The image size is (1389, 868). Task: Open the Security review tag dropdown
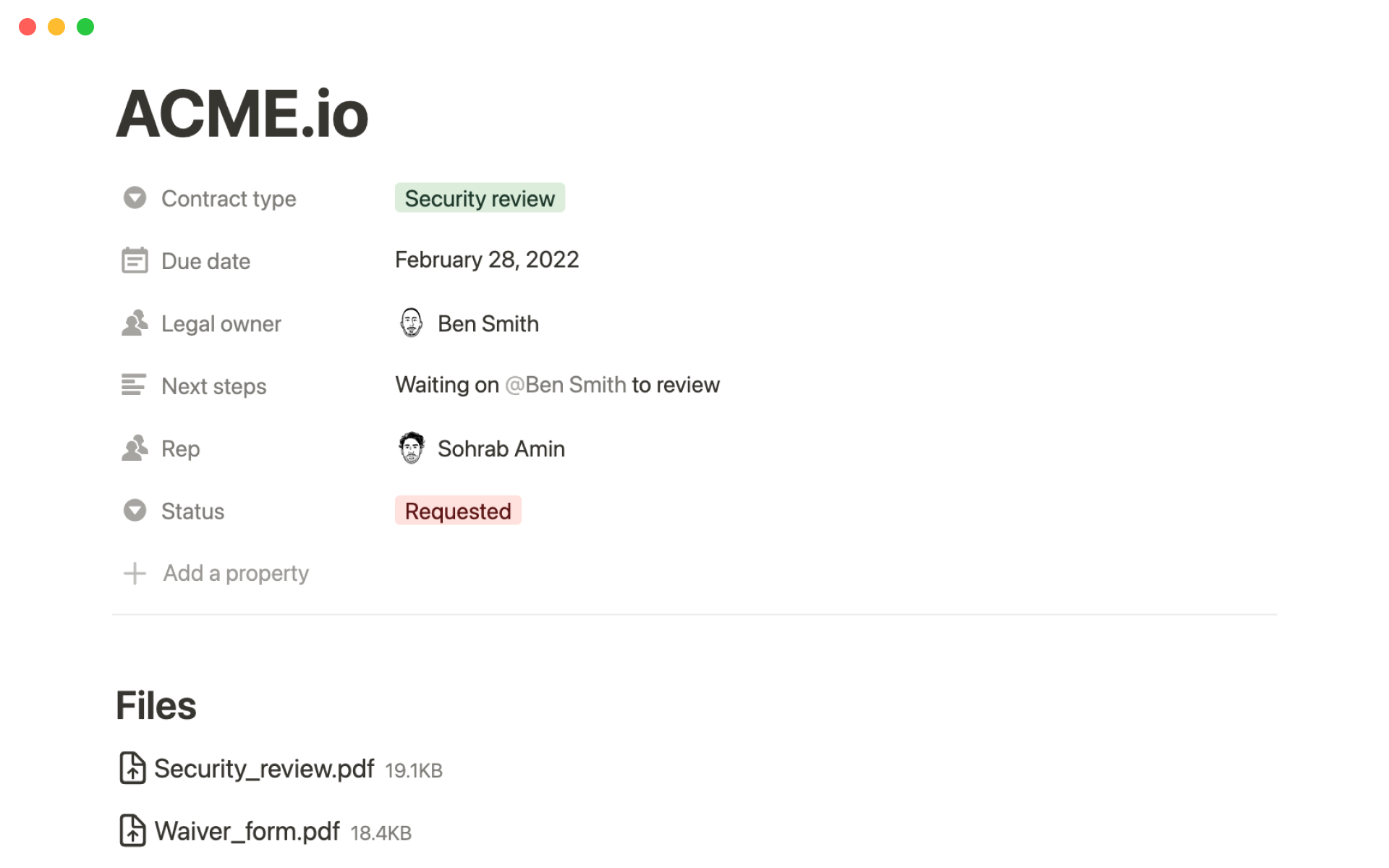click(x=480, y=198)
